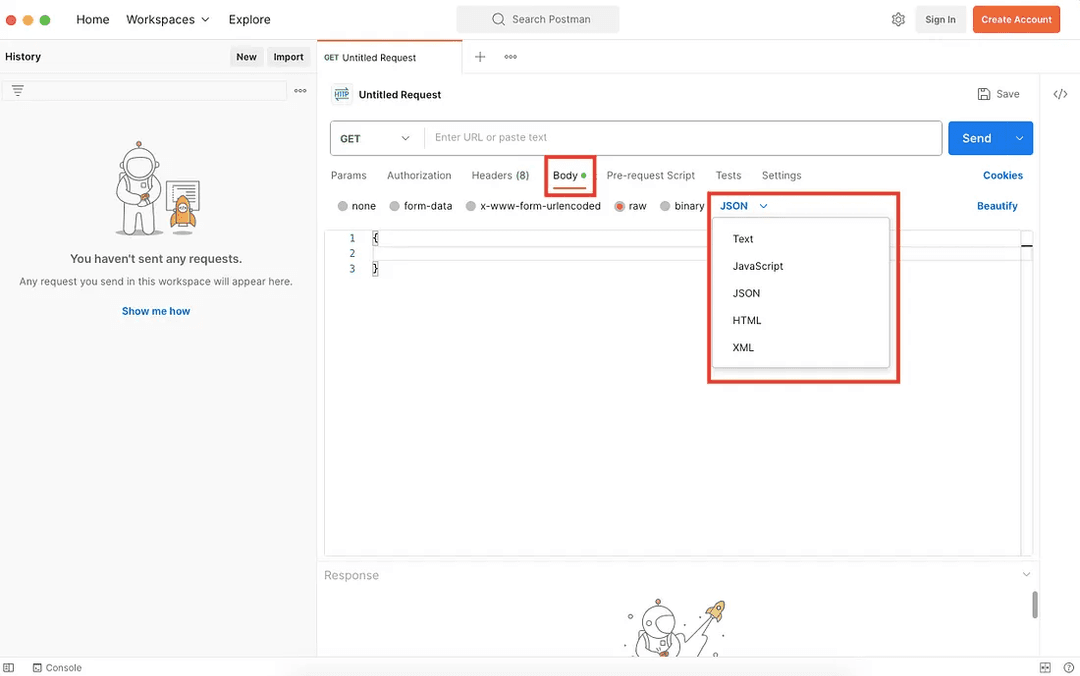Open the Body tab
Image resolution: width=1080 pixels, height=676 pixels.
click(570, 175)
